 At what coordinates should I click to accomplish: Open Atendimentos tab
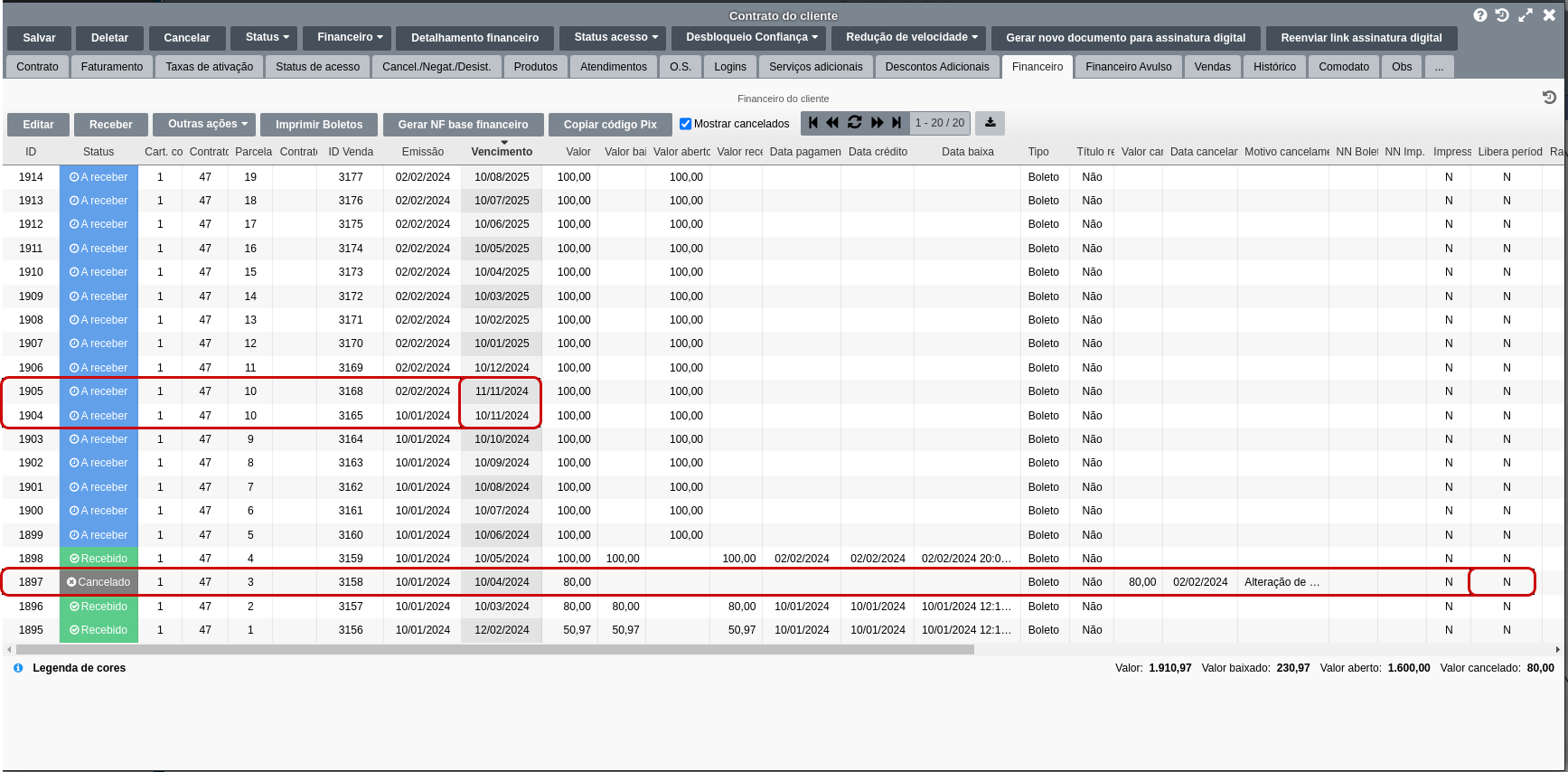click(614, 67)
